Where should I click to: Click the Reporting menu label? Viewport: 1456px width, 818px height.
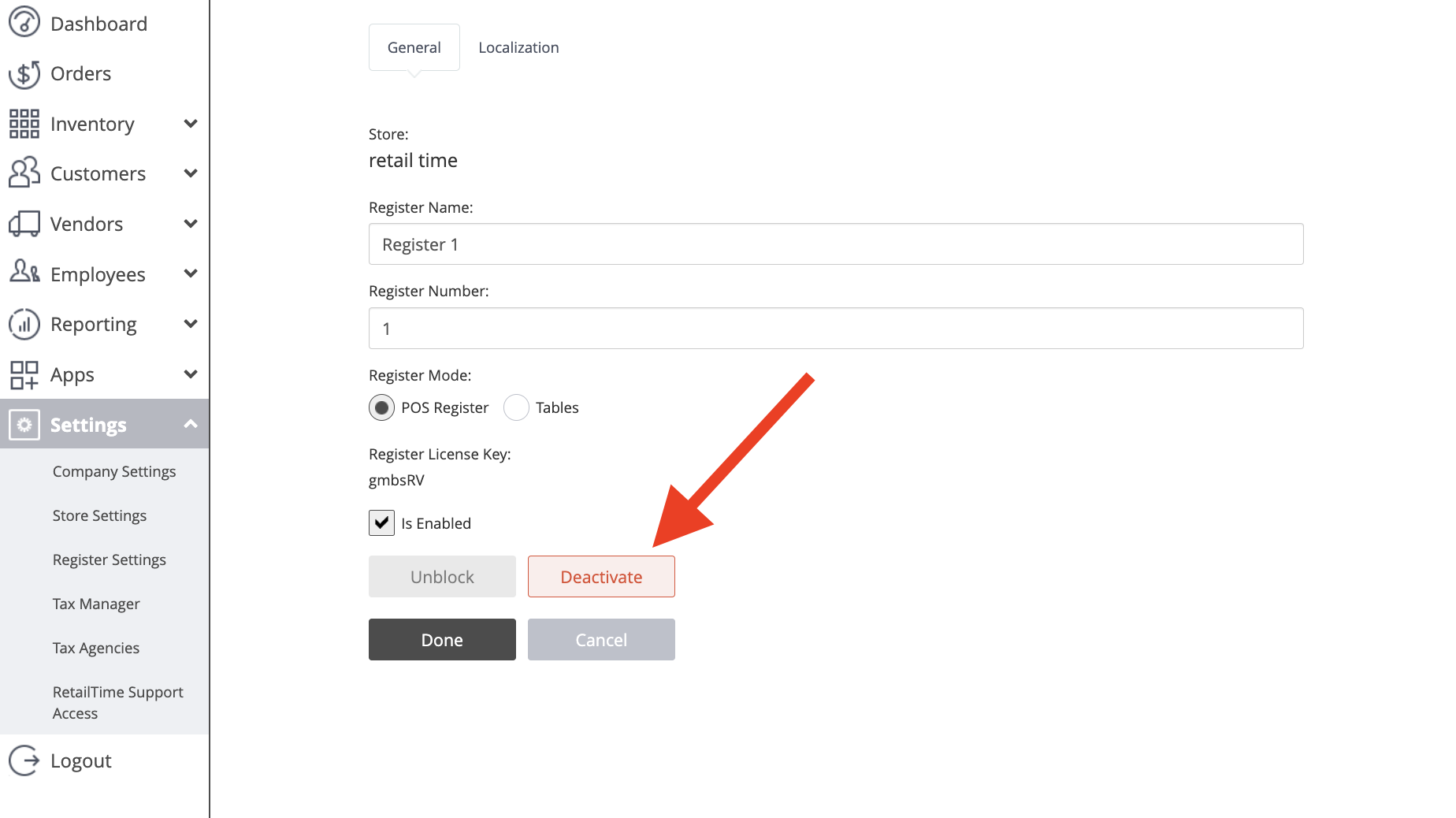point(93,324)
